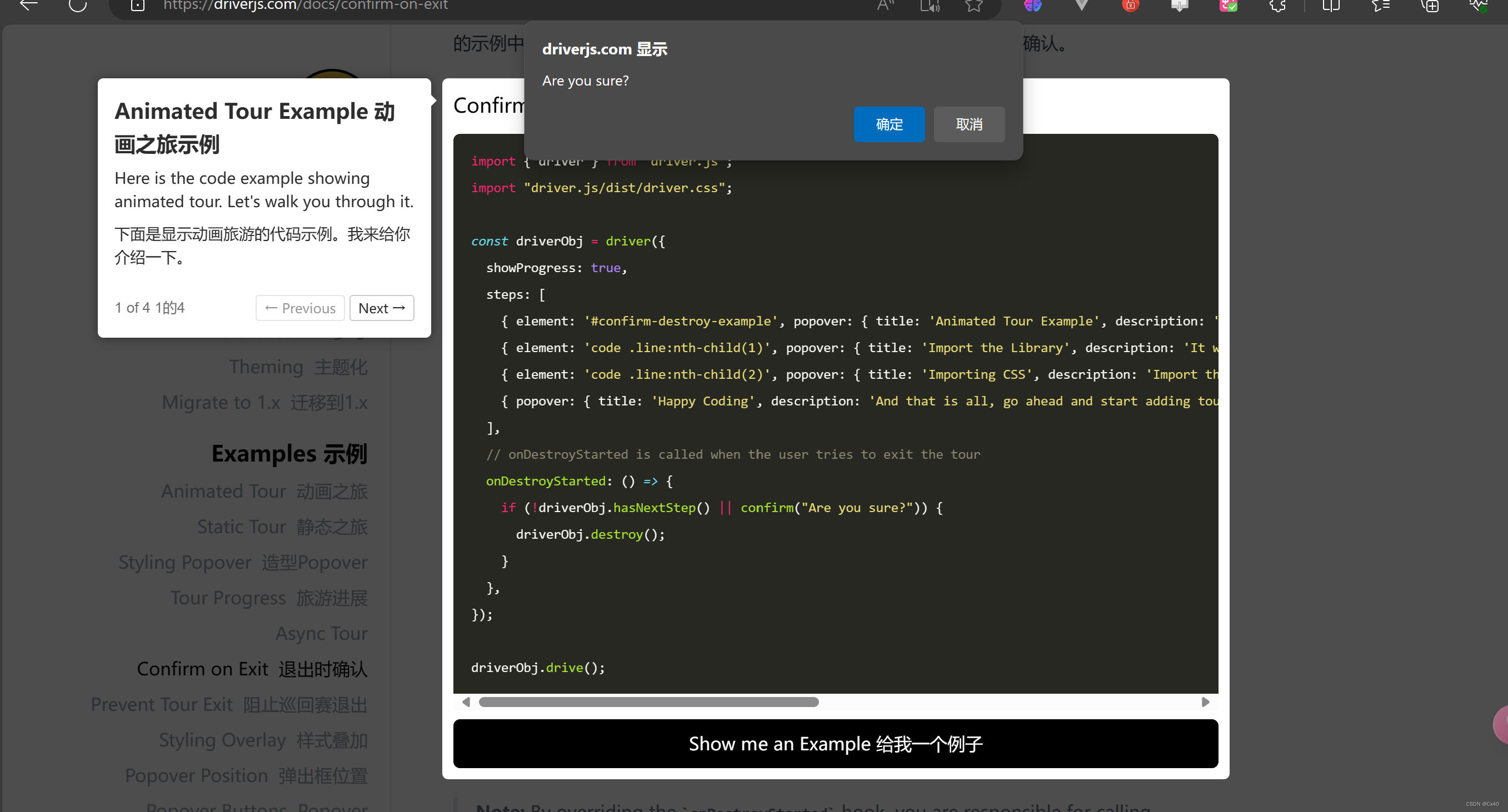Viewport: 1508px width, 812px height.
Task: Click the code block's right scroll arrow
Action: 1205,702
